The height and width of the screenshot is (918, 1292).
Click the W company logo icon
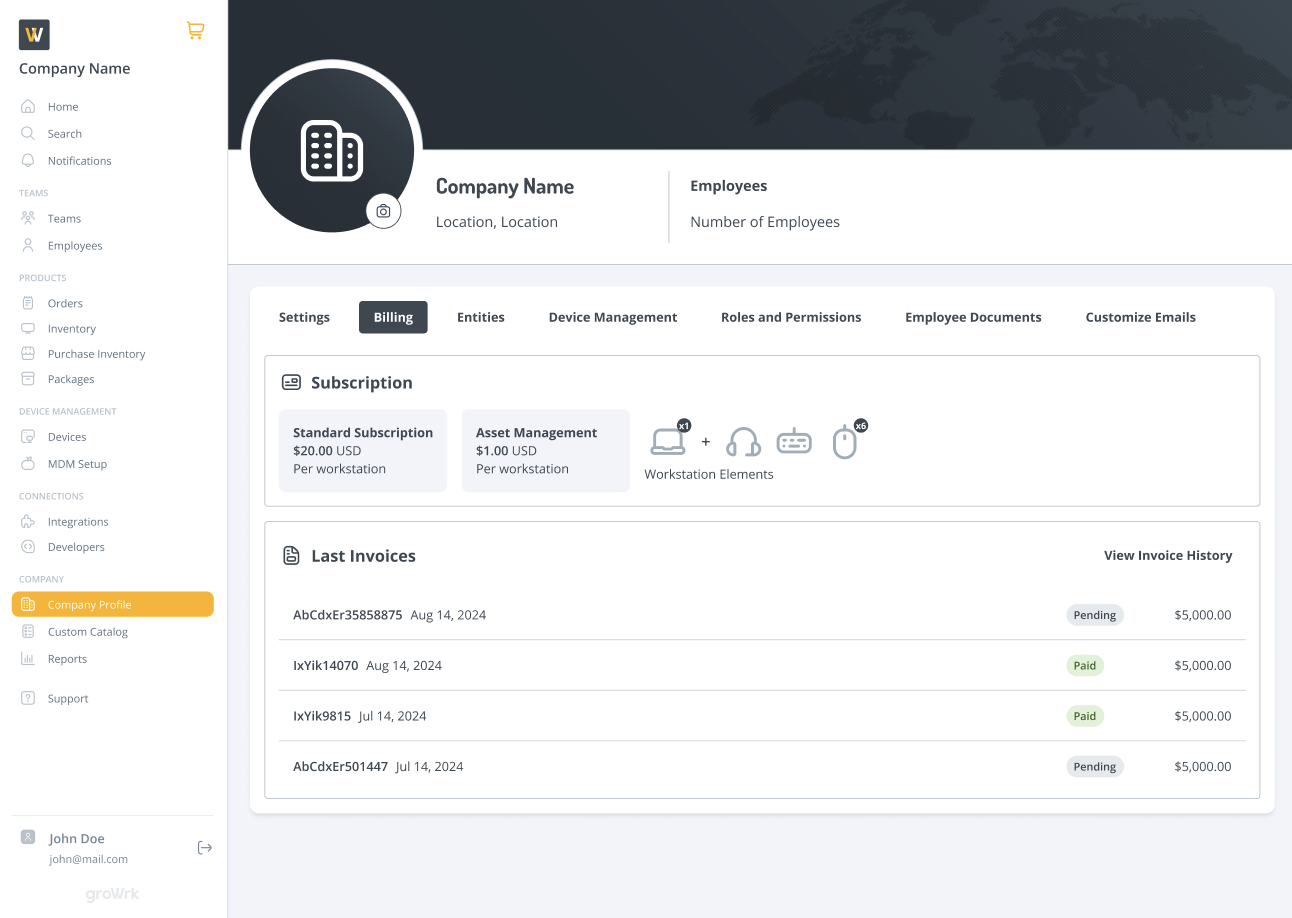[34, 35]
